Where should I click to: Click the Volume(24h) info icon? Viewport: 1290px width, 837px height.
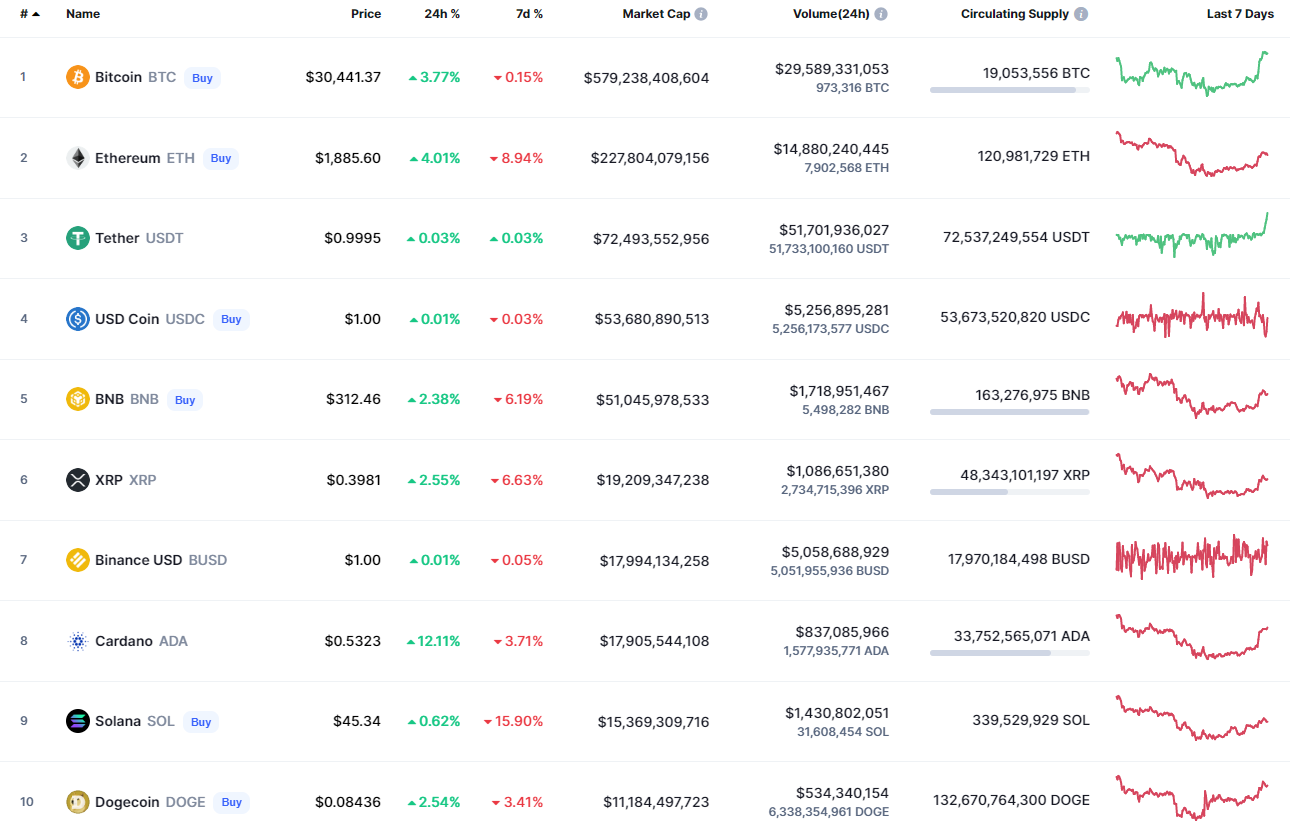[880, 14]
